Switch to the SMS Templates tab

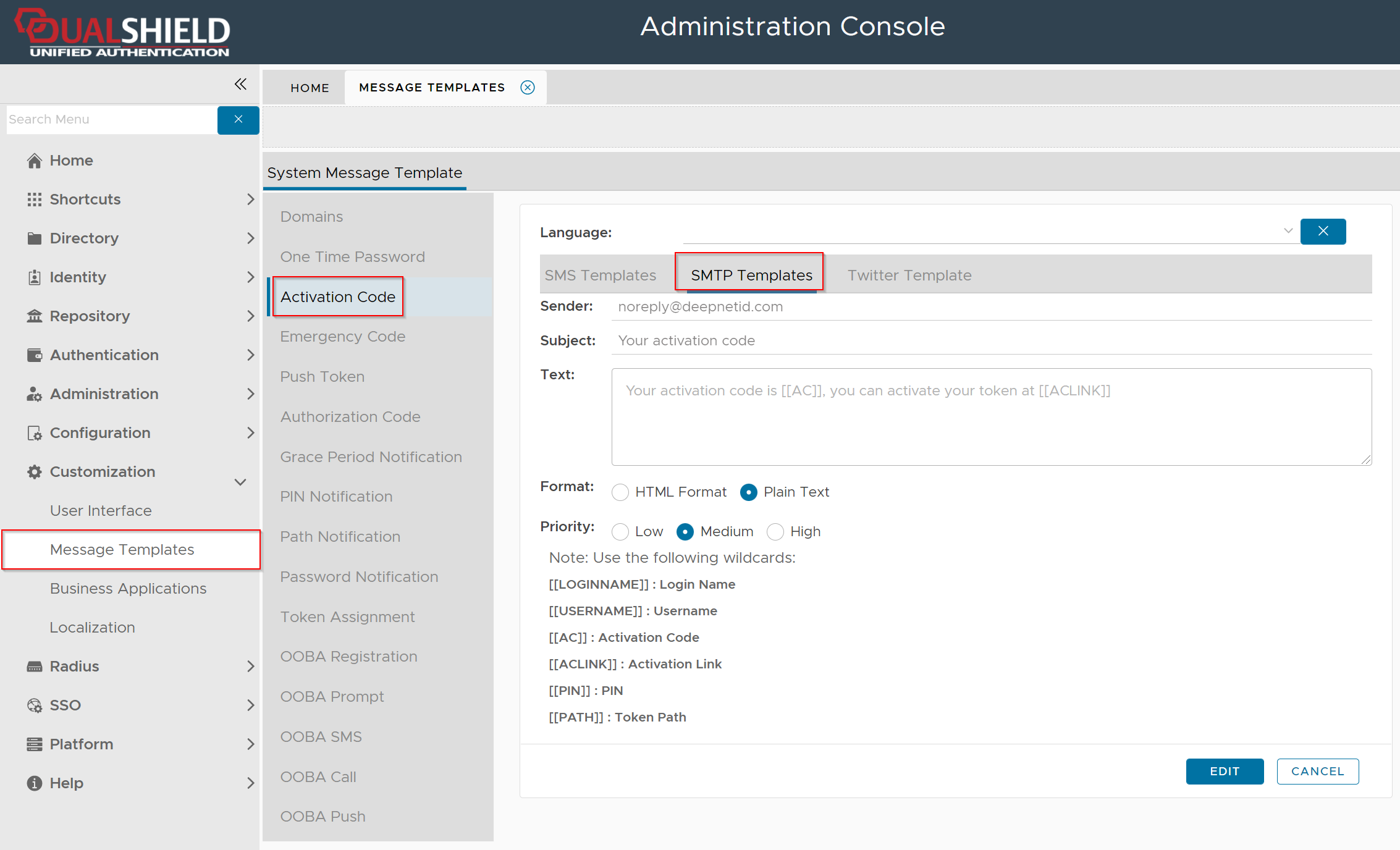coord(600,276)
